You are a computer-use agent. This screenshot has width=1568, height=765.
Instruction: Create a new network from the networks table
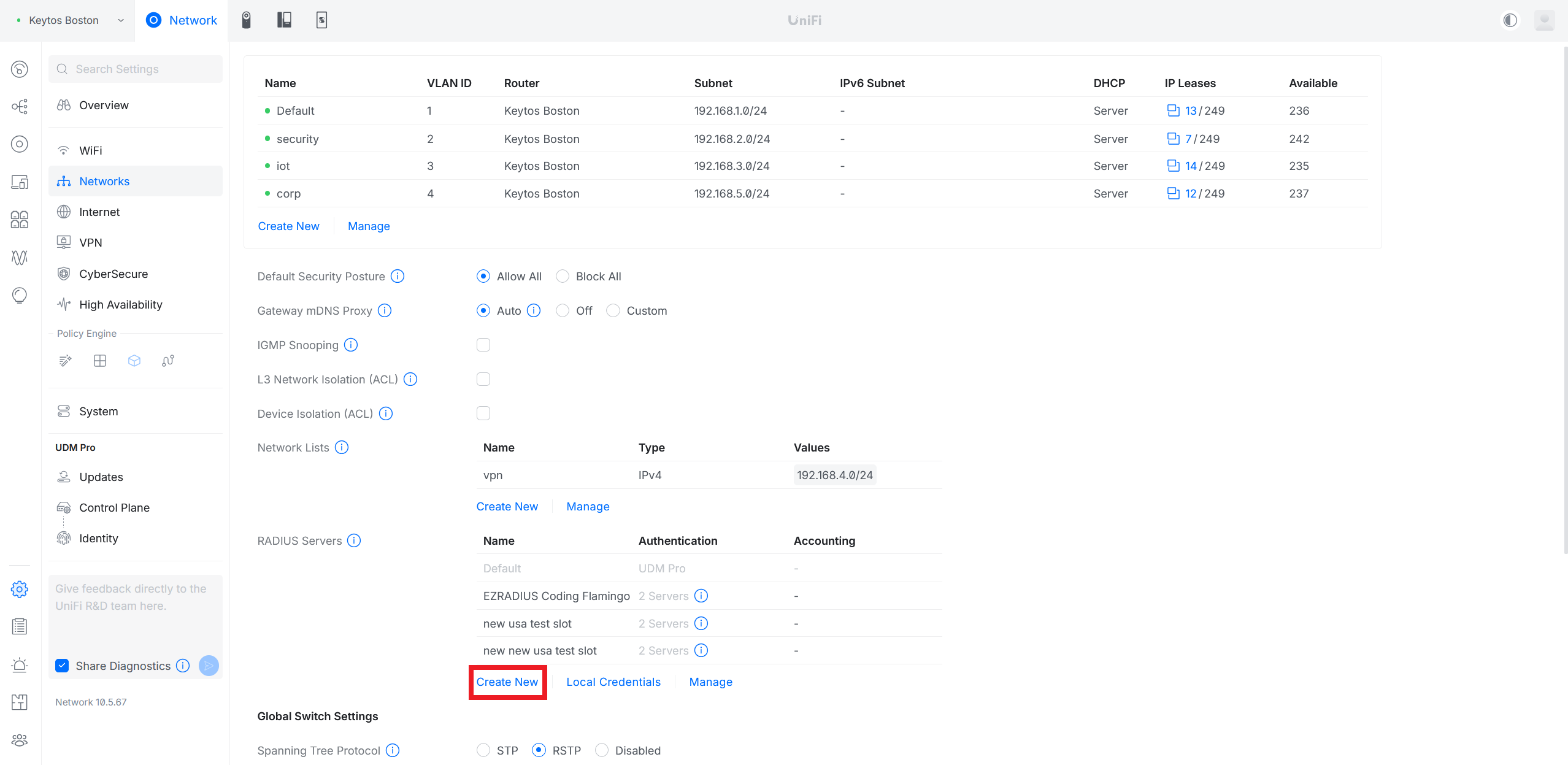(x=288, y=226)
